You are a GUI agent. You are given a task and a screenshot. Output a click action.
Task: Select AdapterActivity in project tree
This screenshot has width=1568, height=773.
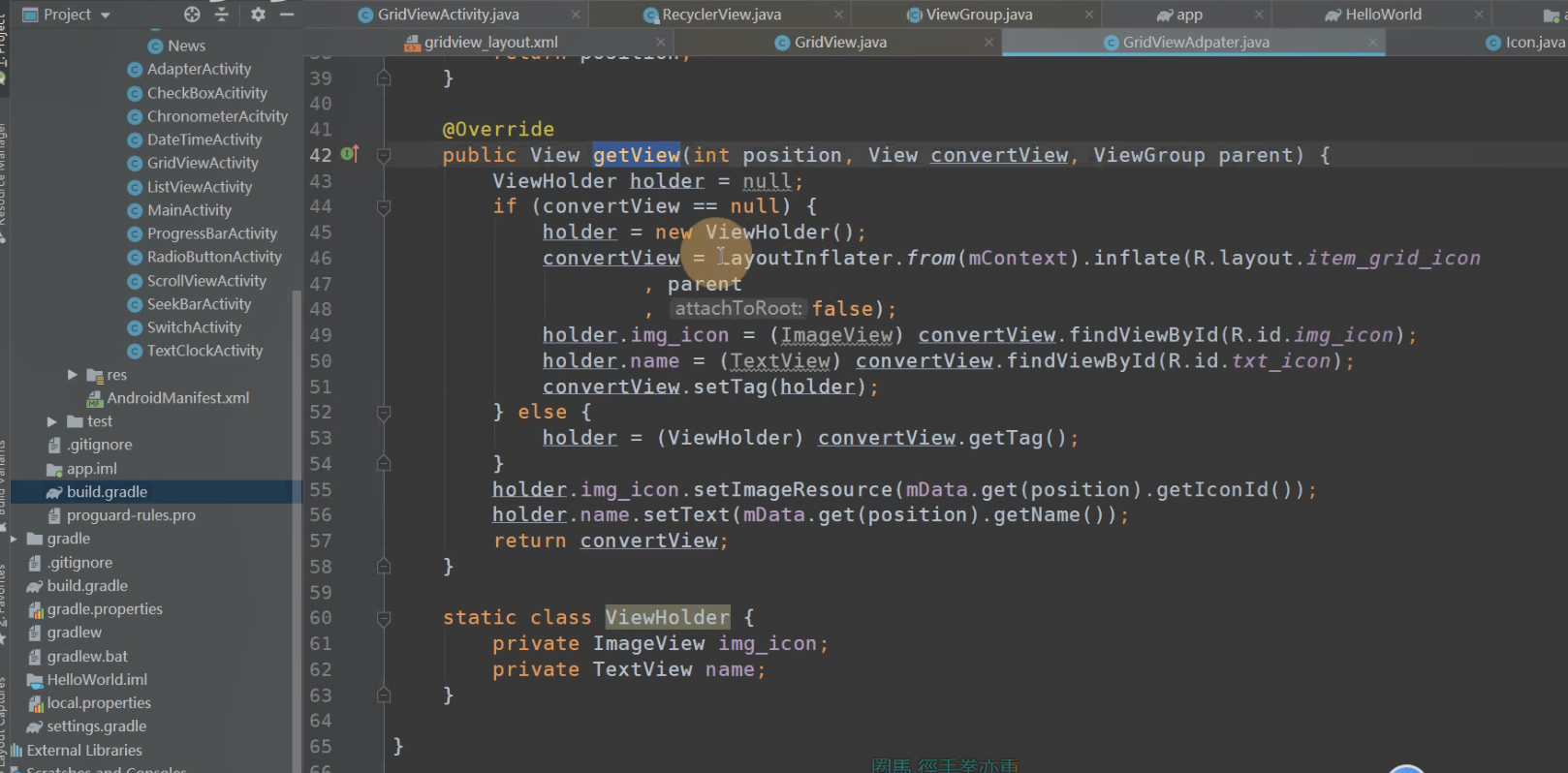[189, 69]
